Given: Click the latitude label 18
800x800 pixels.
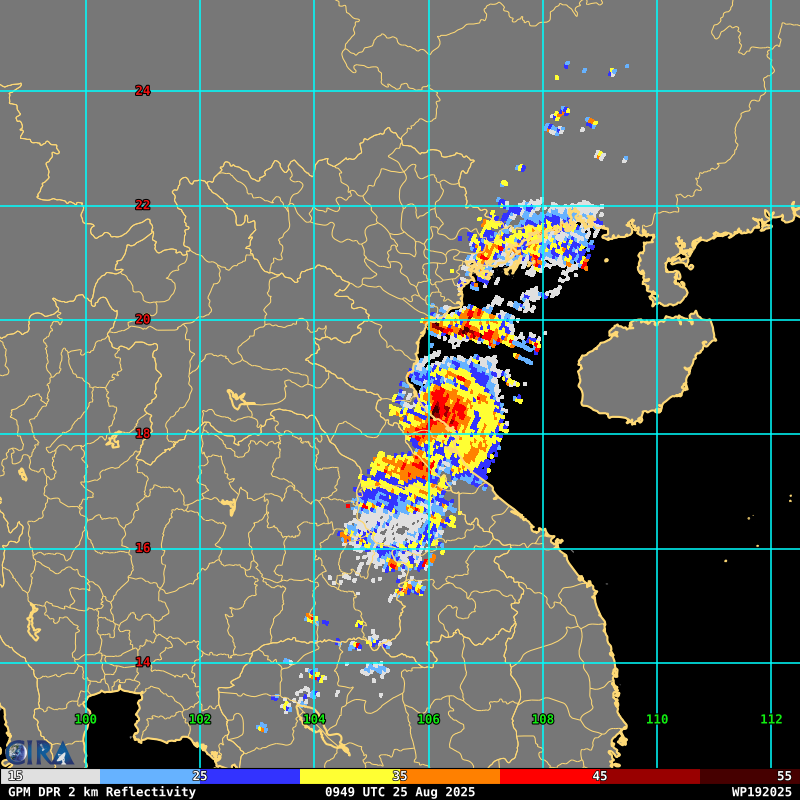Looking at the screenshot, I should 143,434.
